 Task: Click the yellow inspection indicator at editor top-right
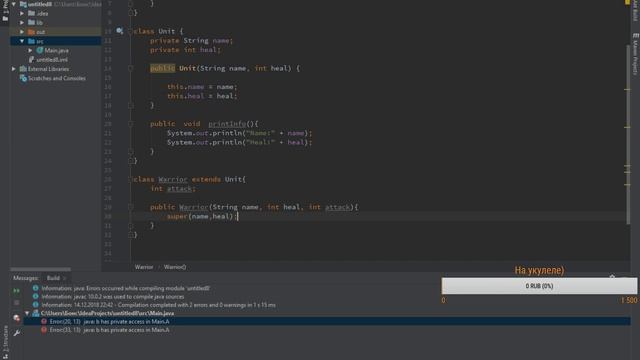pyautogui.click(x=627, y=2)
